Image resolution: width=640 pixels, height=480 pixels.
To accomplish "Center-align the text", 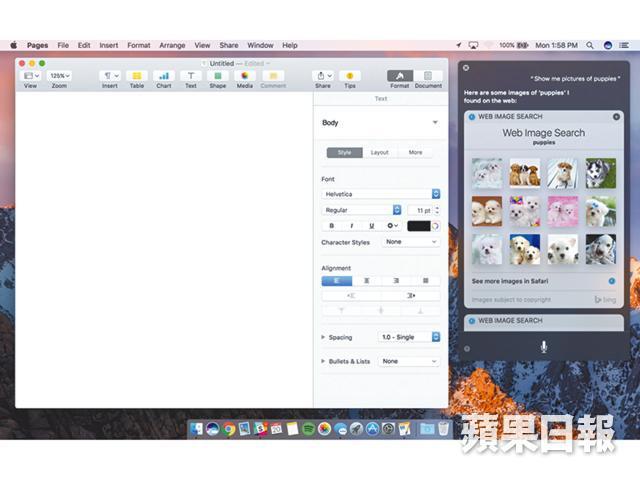I will pyautogui.click(x=367, y=281).
